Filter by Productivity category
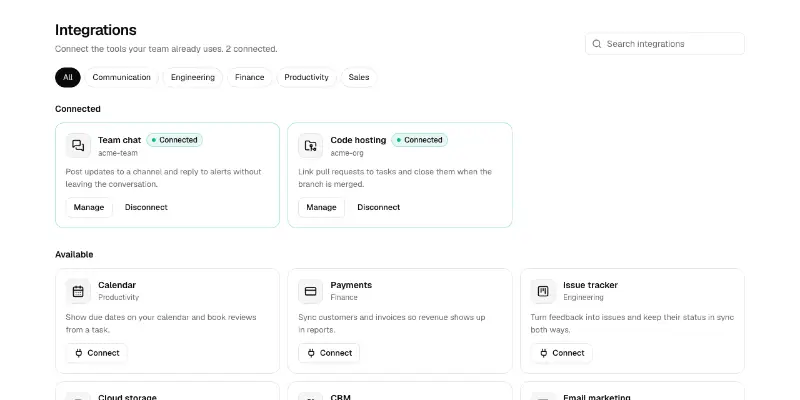800x400 pixels. coord(306,78)
